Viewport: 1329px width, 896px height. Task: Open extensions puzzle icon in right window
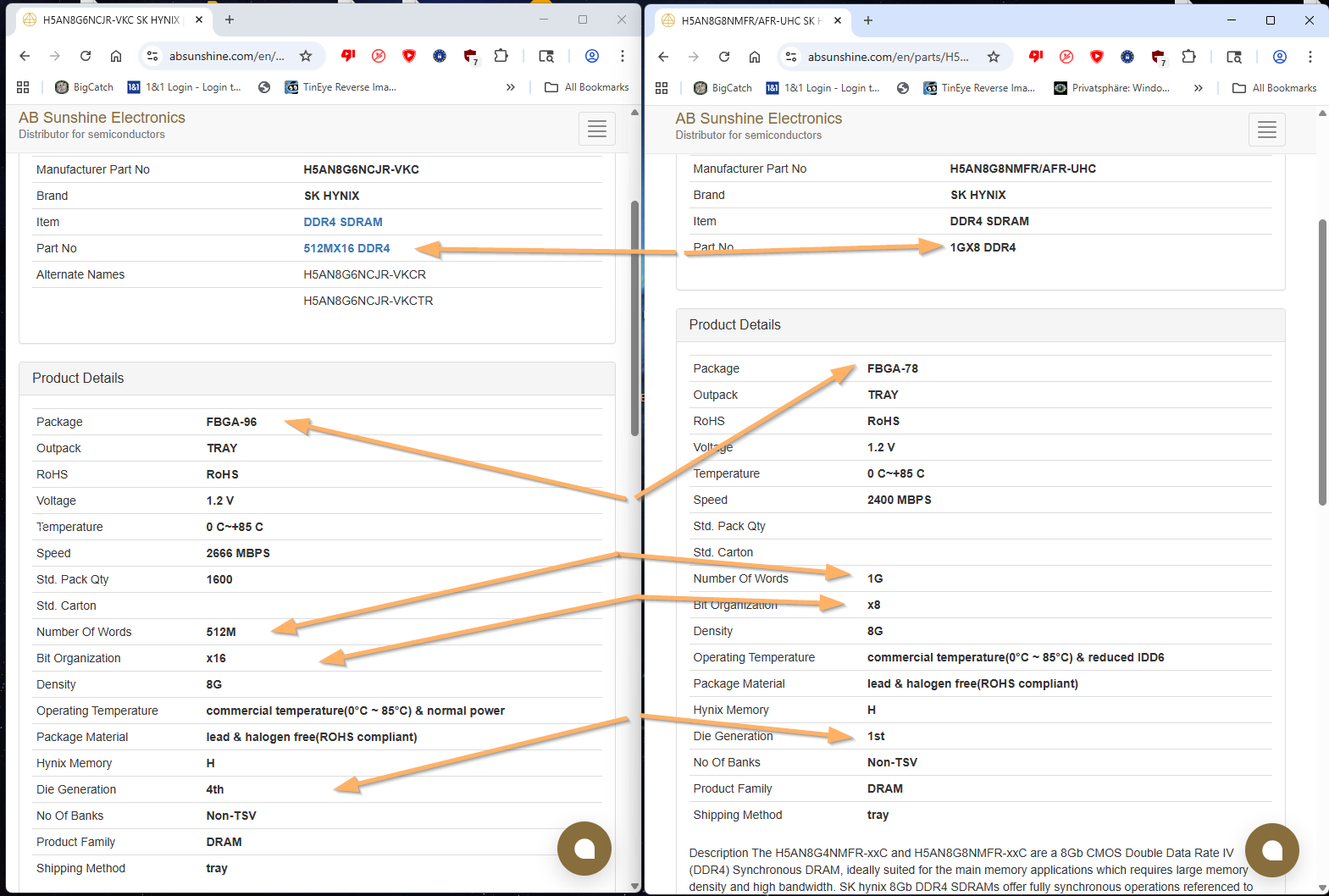coord(1189,57)
